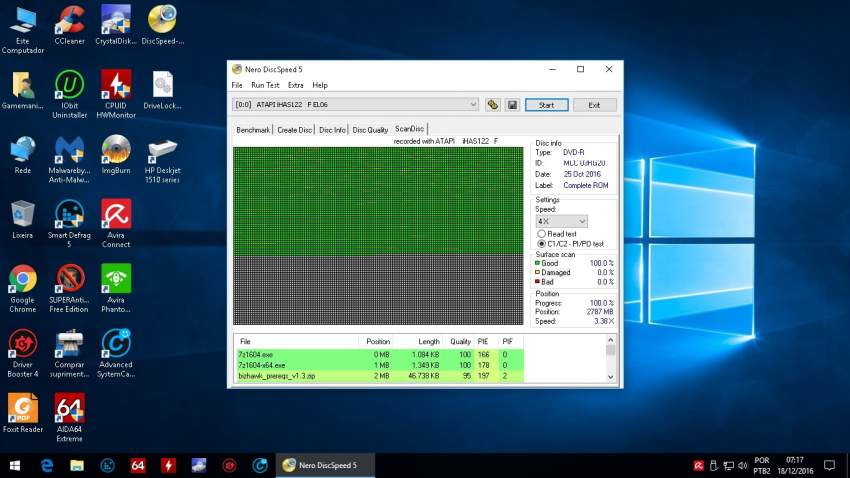This screenshot has width=850, height=478.
Task: Open the 4X speed dropdown
Action: [x=562, y=221]
